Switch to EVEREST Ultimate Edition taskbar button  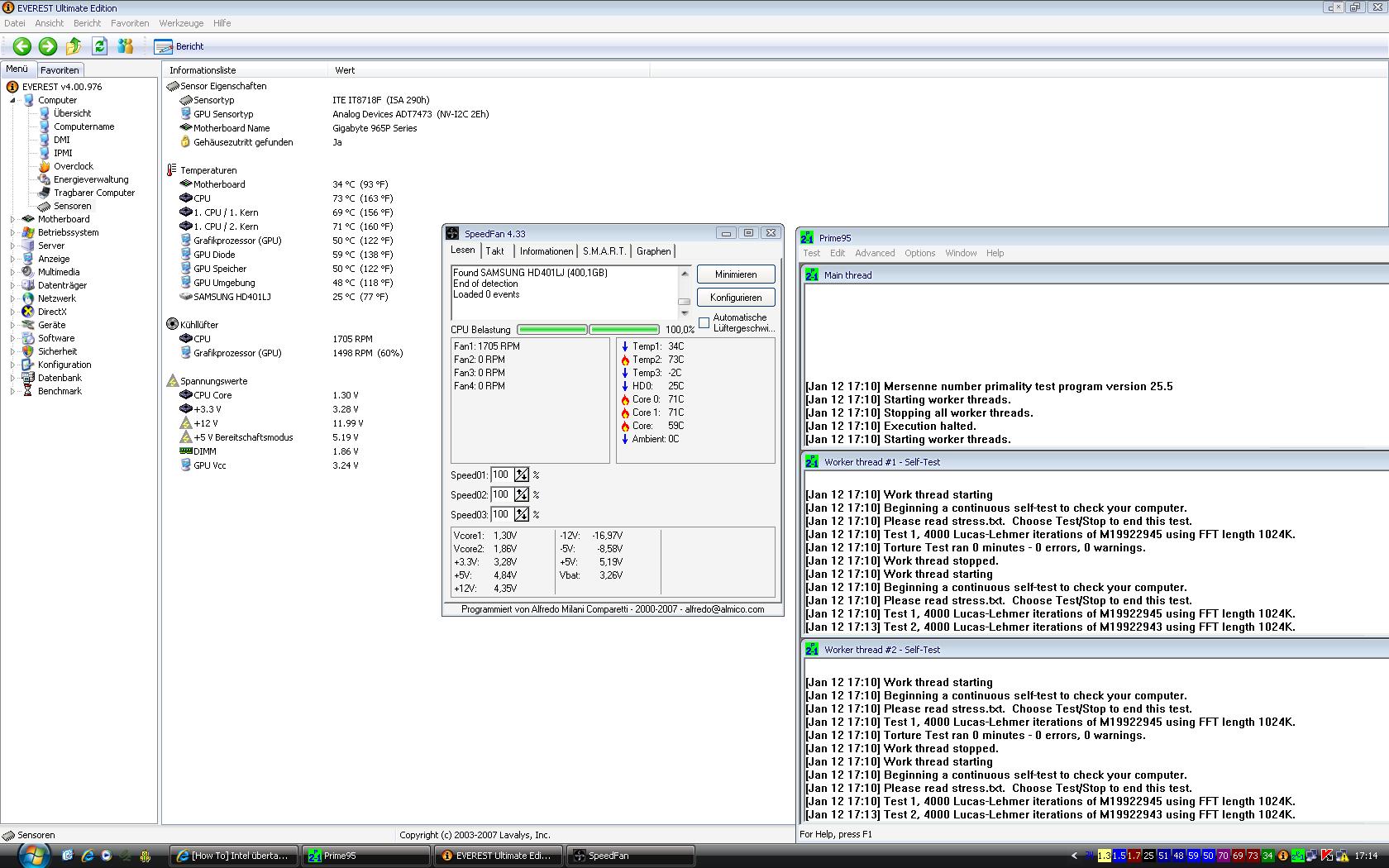(x=499, y=856)
